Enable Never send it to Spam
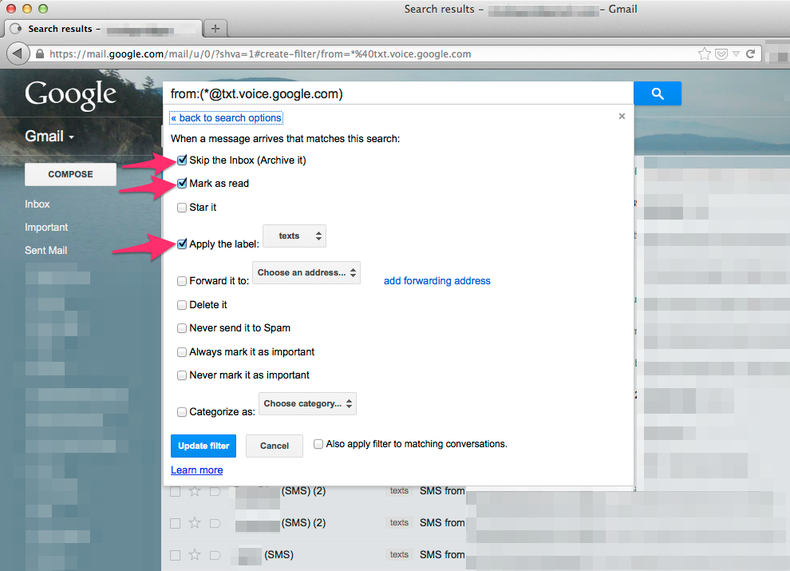This screenshot has width=790, height=571. (182, 328)
